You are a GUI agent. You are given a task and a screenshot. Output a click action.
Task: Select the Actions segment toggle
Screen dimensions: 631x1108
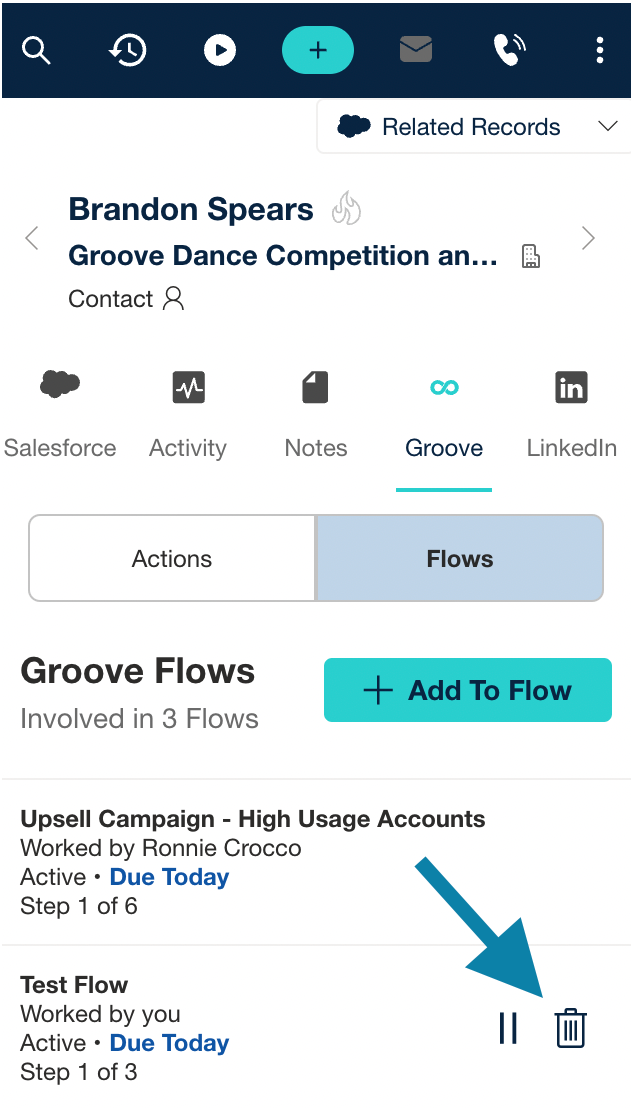tap(172, 558)
